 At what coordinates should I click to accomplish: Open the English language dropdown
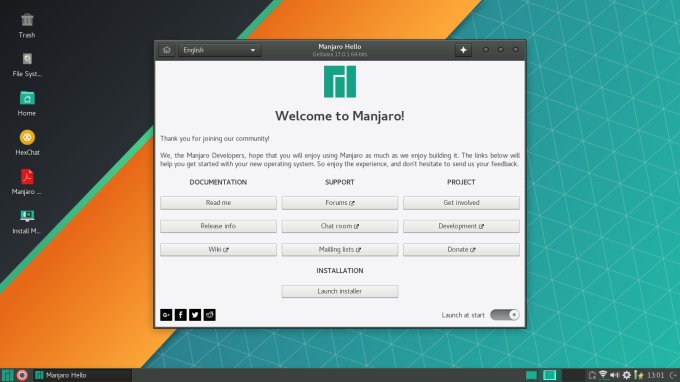point(219,50)
